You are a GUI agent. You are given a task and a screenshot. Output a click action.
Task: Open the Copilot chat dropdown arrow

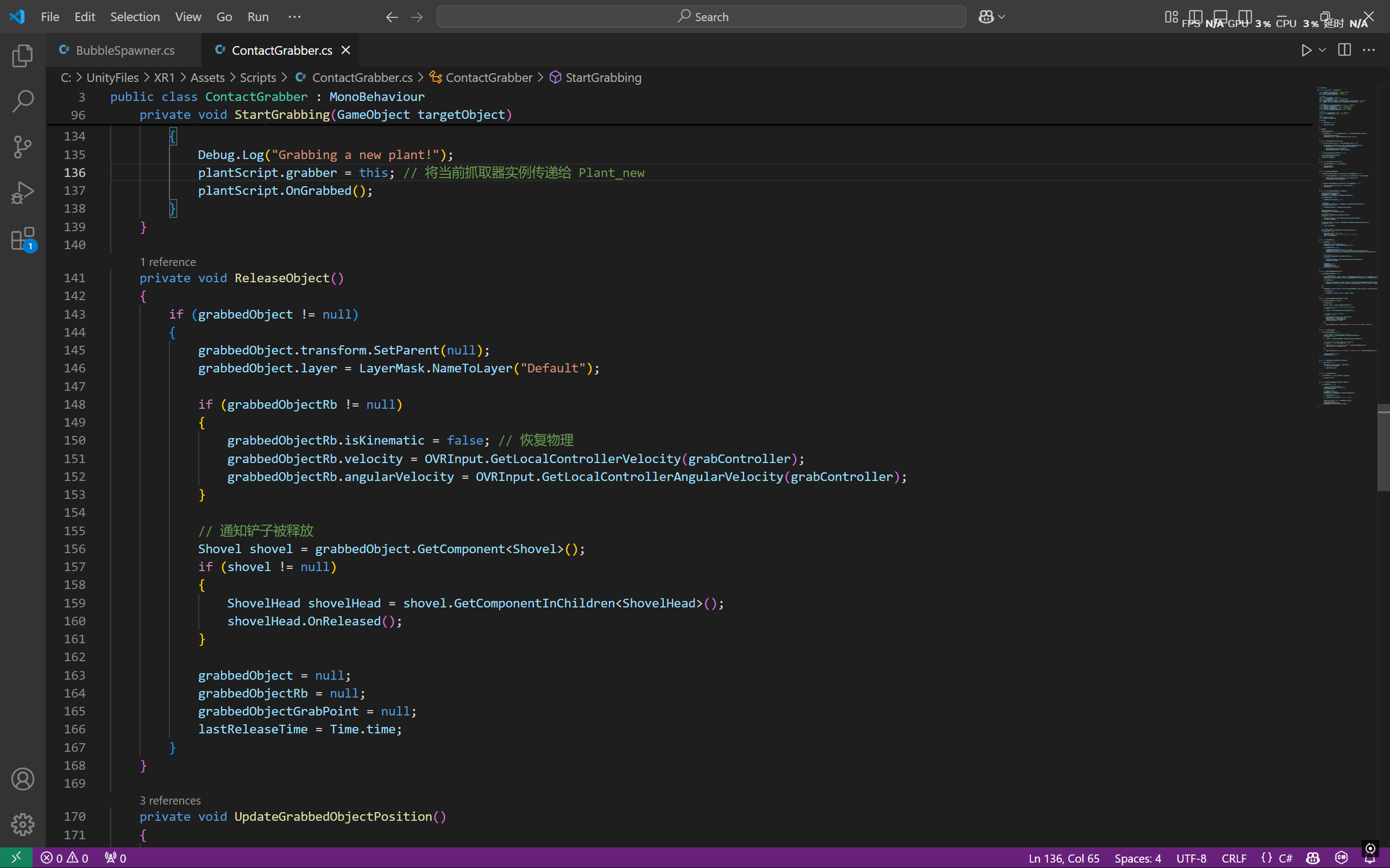click(1002, 17)
